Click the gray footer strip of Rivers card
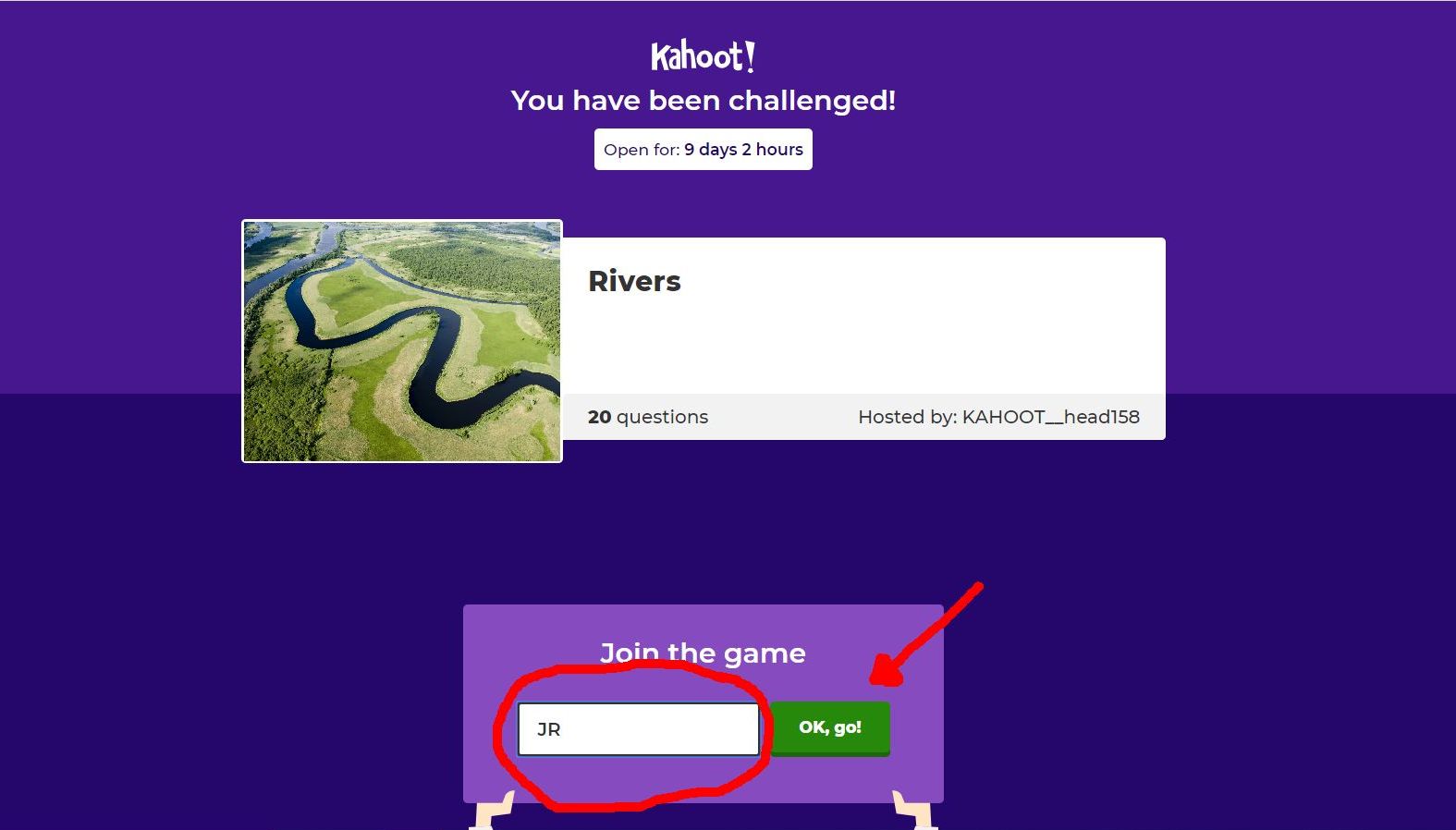Viewport: 1456px width, 830px height. click(863, 417)
